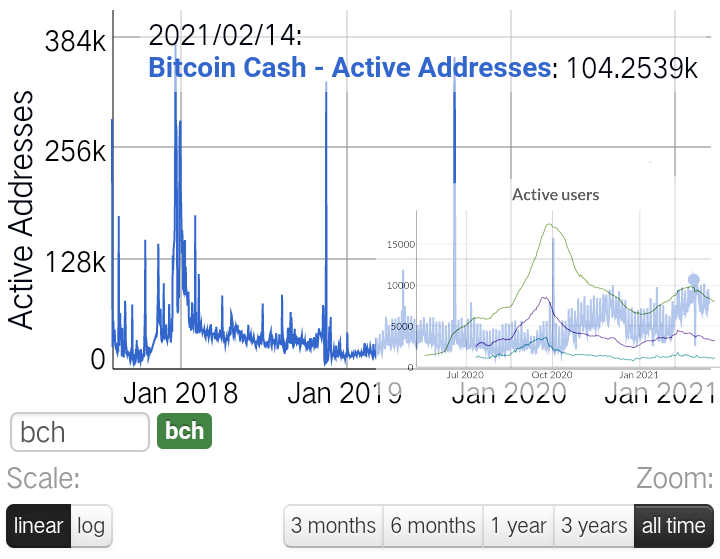Image resolution: width=720 pixels, height=559 pixels.
Task: Click the Jan 2020 x-axis label
Action: 509,393
